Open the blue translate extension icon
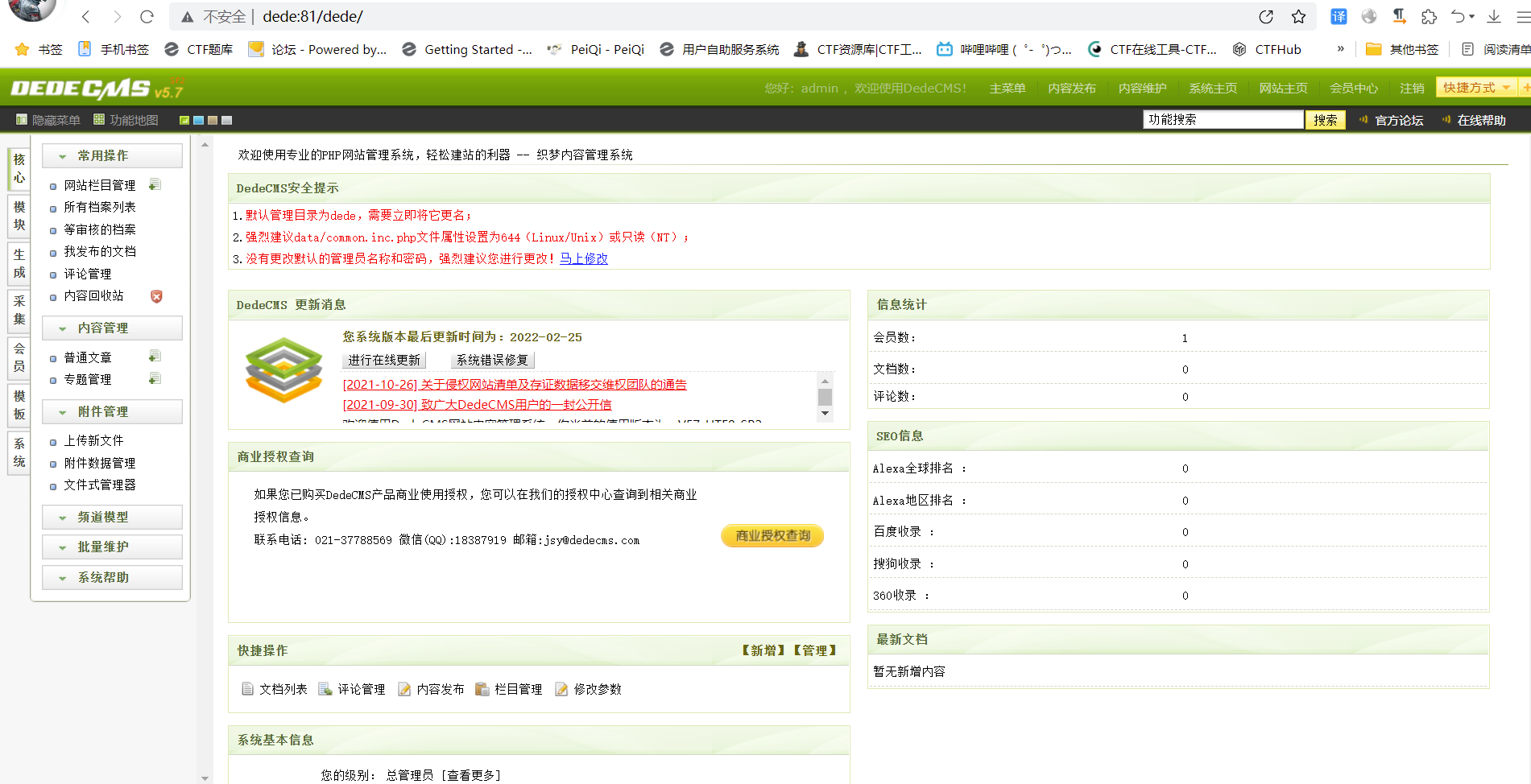Image resolution: width=1531 pixels, height=784 pixels. tap(1339, 17)
